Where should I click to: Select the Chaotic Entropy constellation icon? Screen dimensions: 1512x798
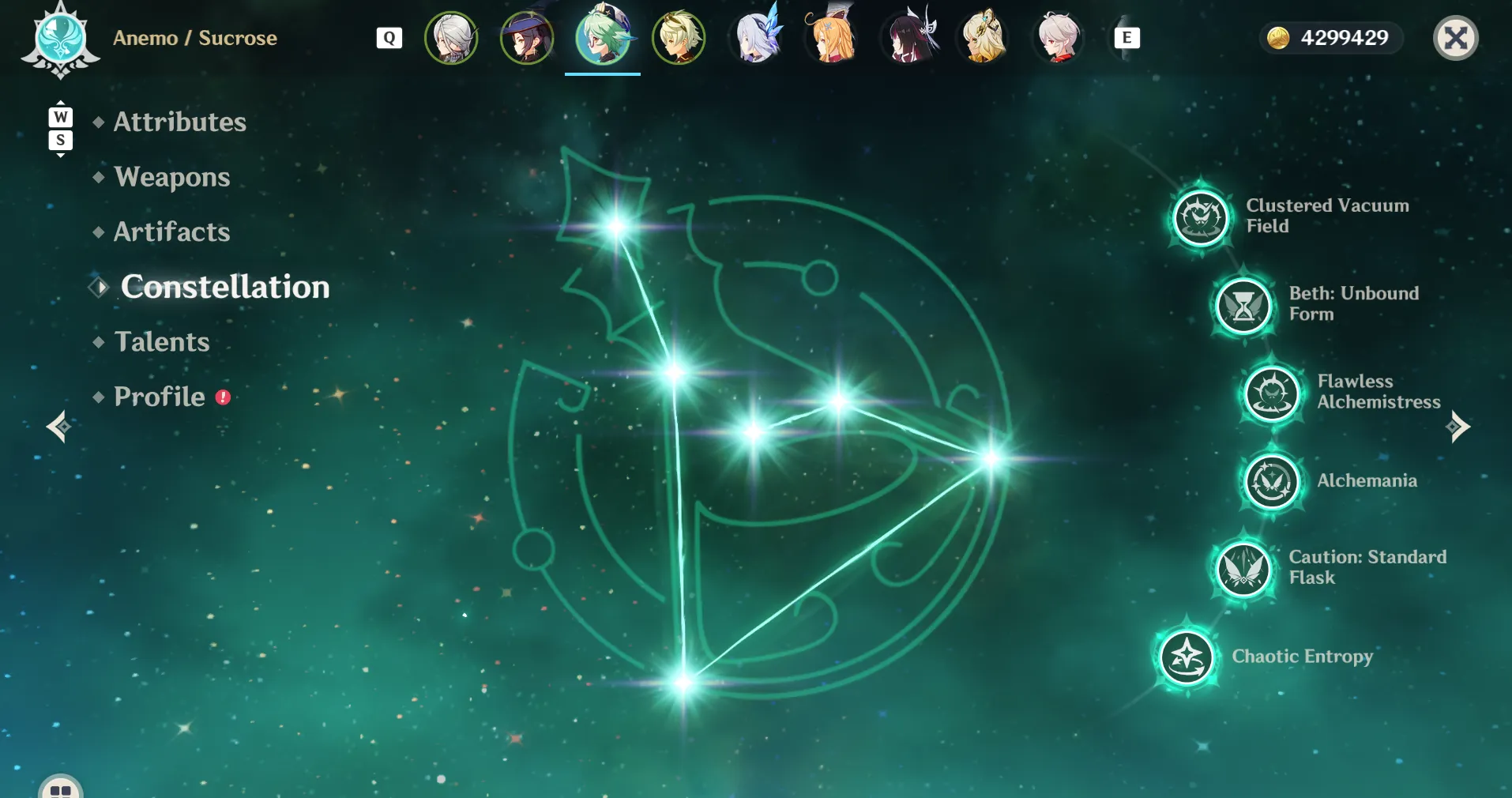coord(1187,656)
